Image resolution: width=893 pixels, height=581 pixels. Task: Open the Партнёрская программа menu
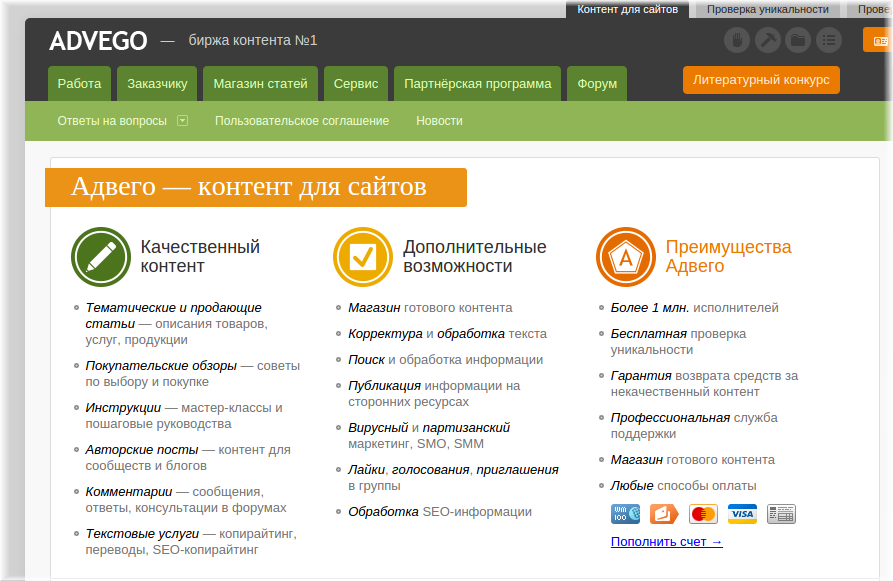[x=478, y=84]
